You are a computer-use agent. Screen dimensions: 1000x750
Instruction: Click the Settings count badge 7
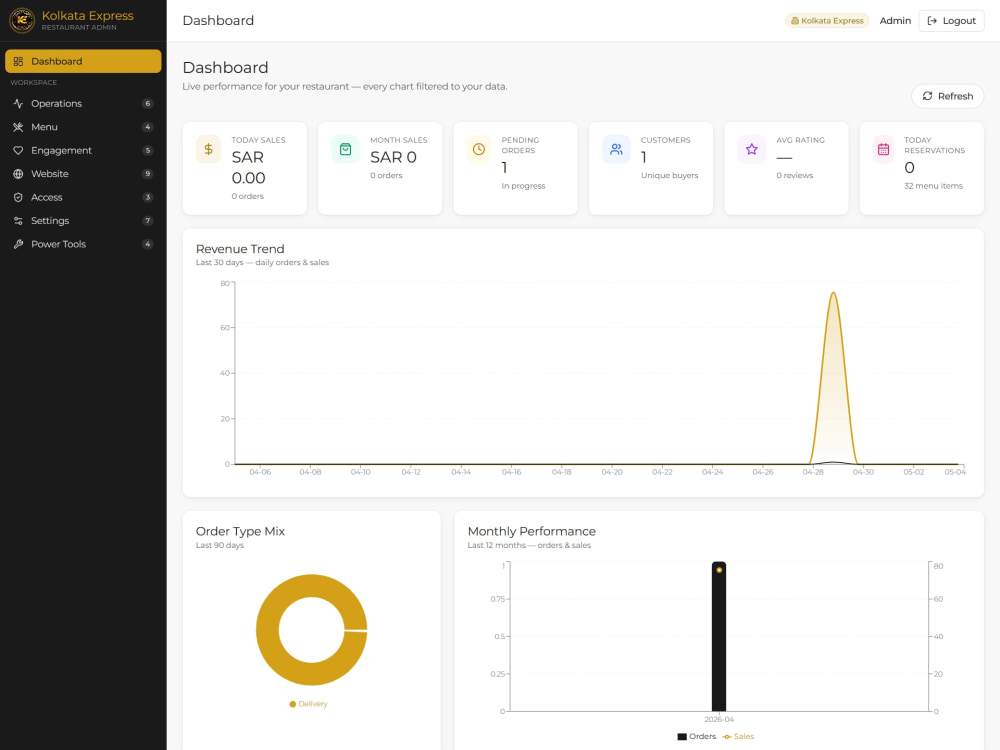(147, 221)
